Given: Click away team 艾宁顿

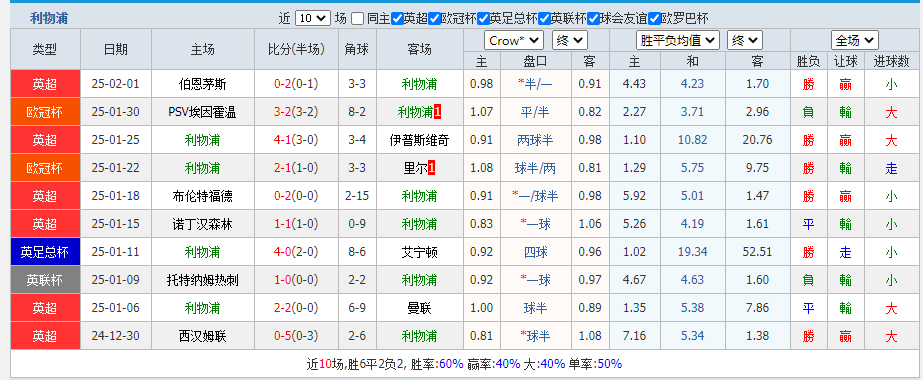Looking at the screenshot, I should (x=419, y=253).
